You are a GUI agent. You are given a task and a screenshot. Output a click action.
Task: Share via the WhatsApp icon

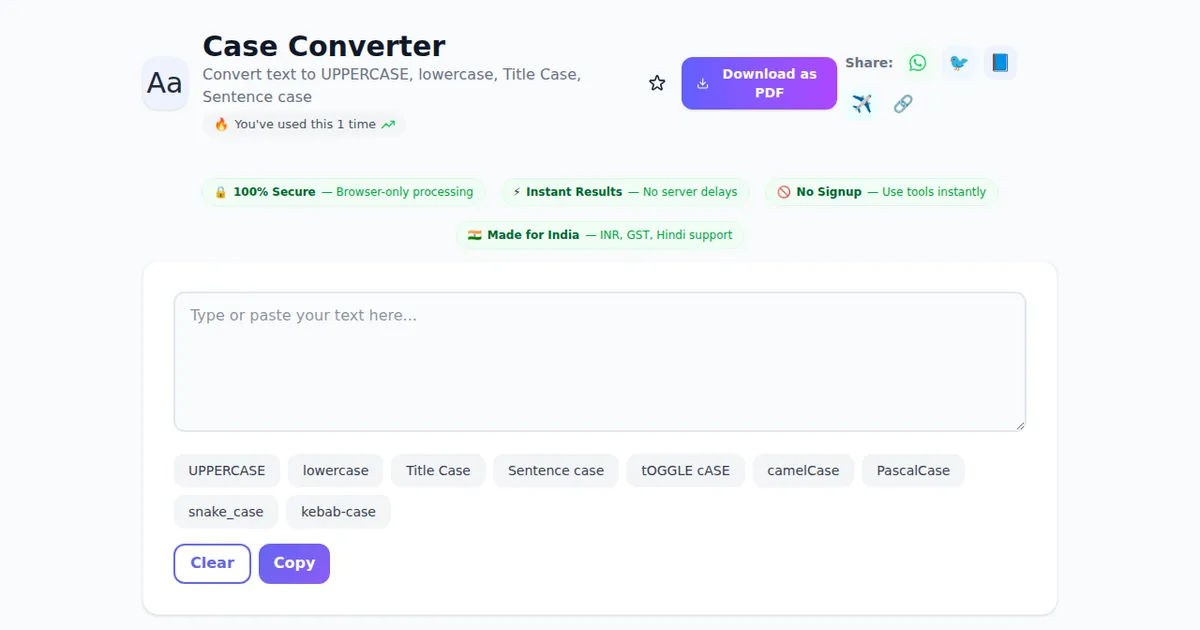coord(917,63)
